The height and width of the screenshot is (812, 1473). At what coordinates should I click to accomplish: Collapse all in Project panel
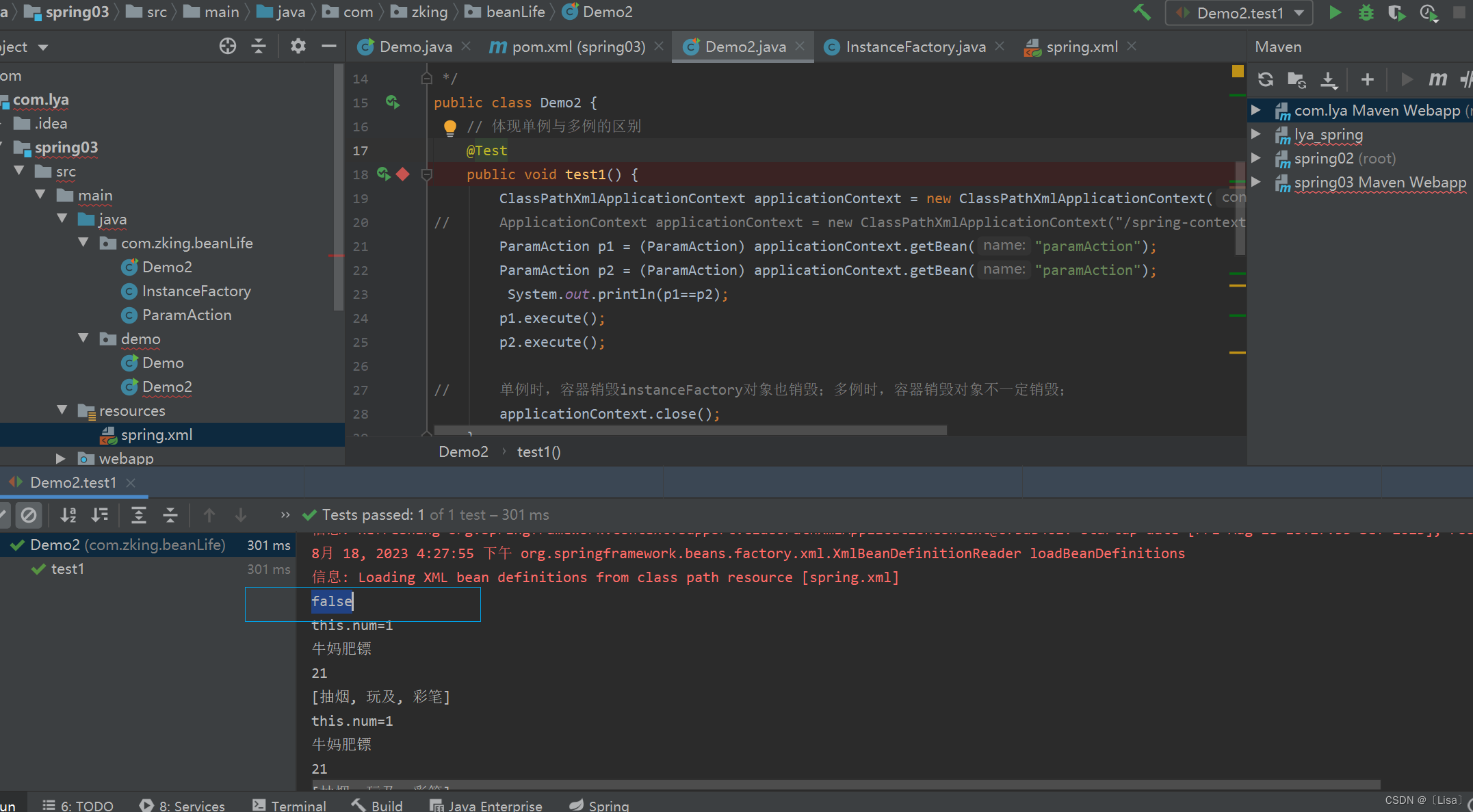259,46
